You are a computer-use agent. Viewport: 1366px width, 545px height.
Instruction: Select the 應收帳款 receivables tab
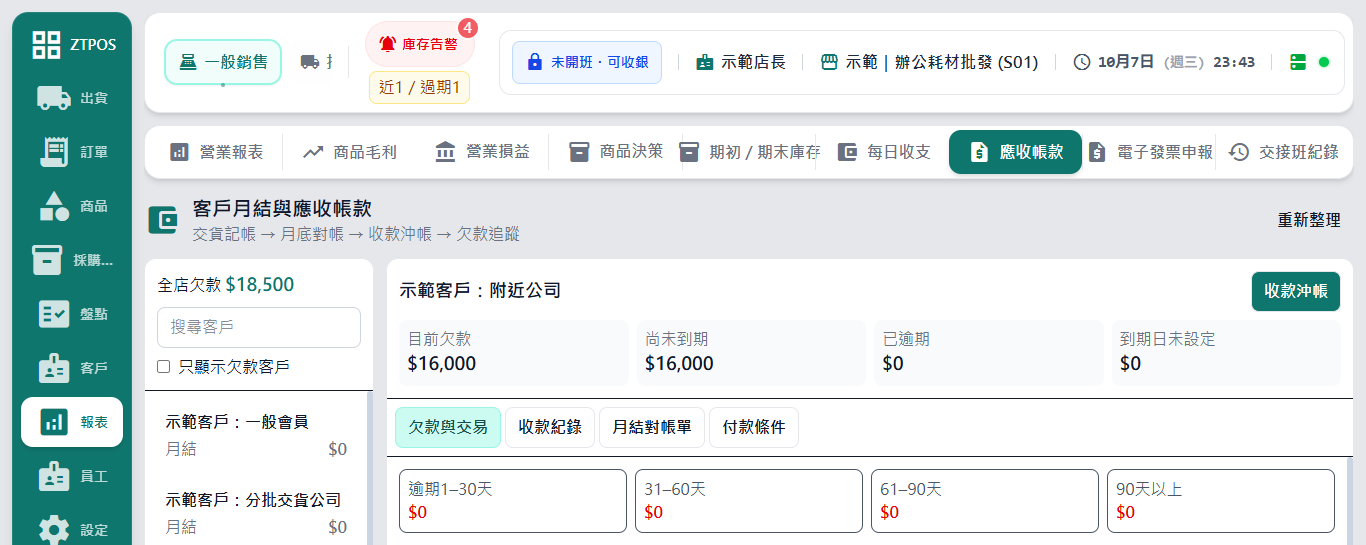1015,152
